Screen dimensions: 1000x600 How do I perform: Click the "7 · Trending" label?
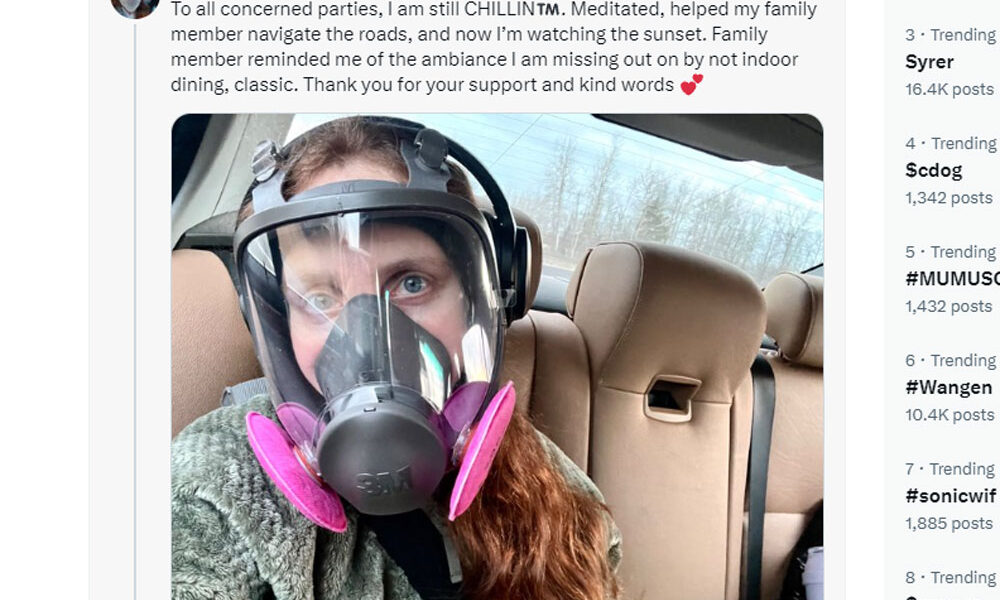click(x=950, y=469)
